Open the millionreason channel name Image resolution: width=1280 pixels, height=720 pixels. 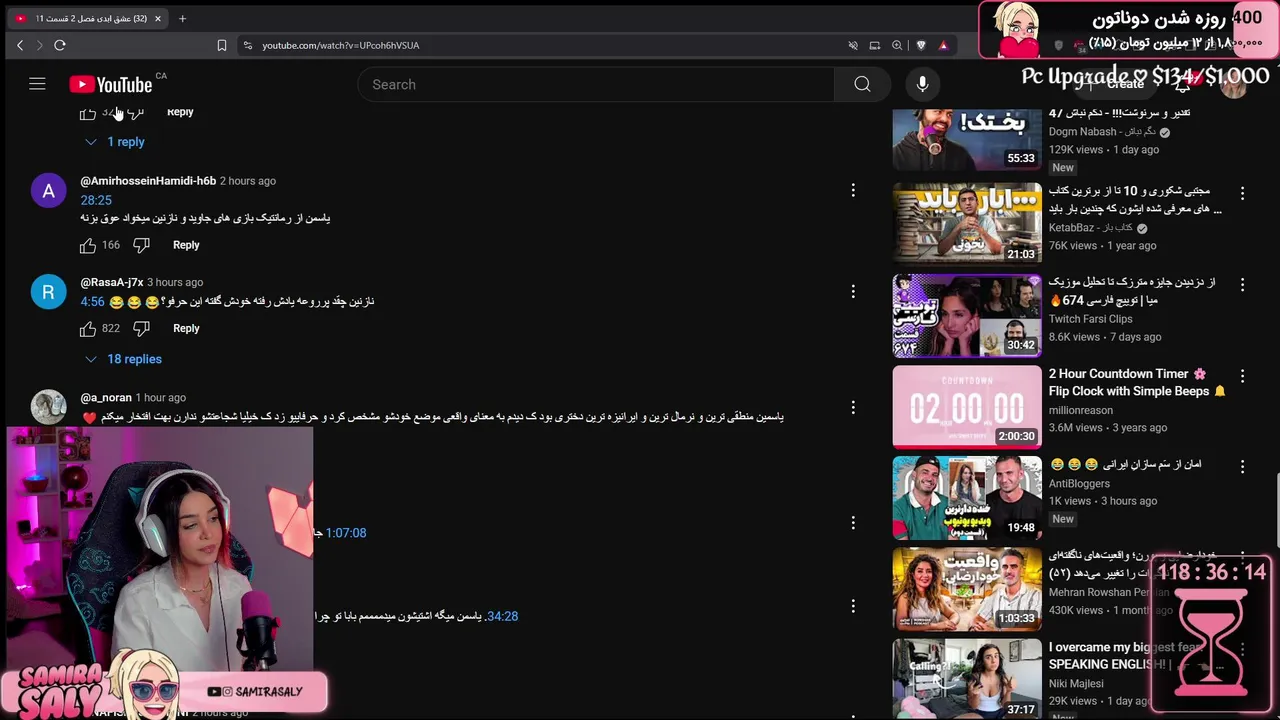pyautogui.click(x=1081, y=410)
